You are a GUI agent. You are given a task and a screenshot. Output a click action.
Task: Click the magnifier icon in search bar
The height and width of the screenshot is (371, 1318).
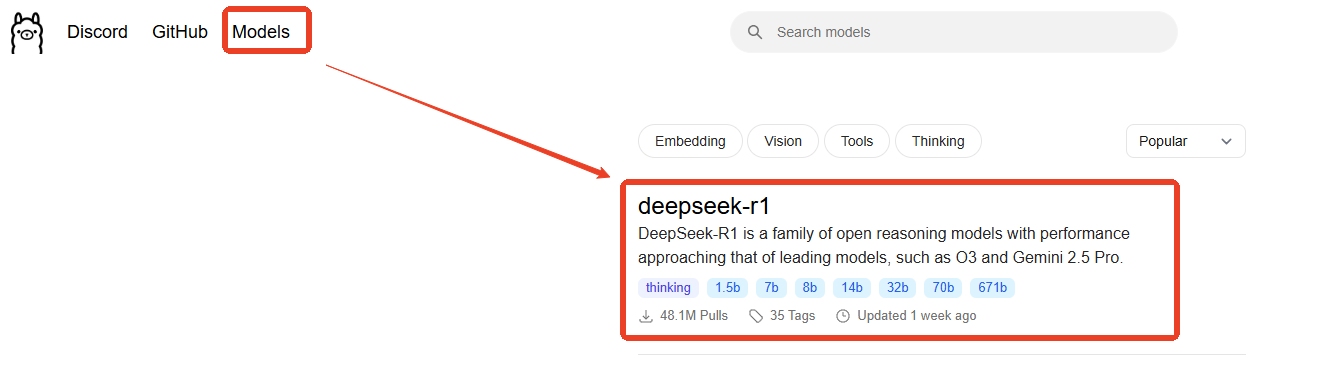[x=755, y=32]
